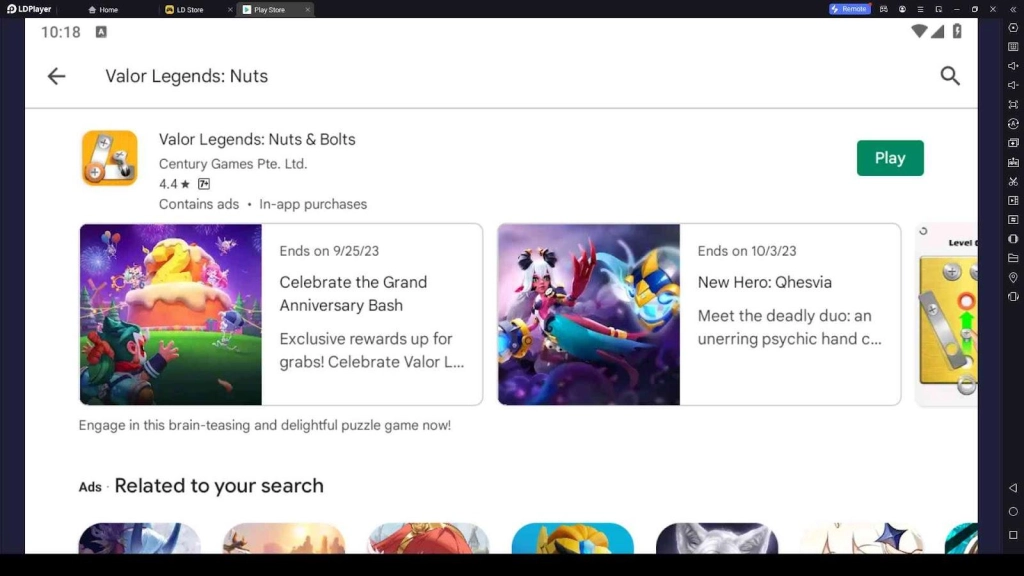Open the operation recorder icon in sidebar
This screenshot has width=1024, height=576.
pos(1013,220)
